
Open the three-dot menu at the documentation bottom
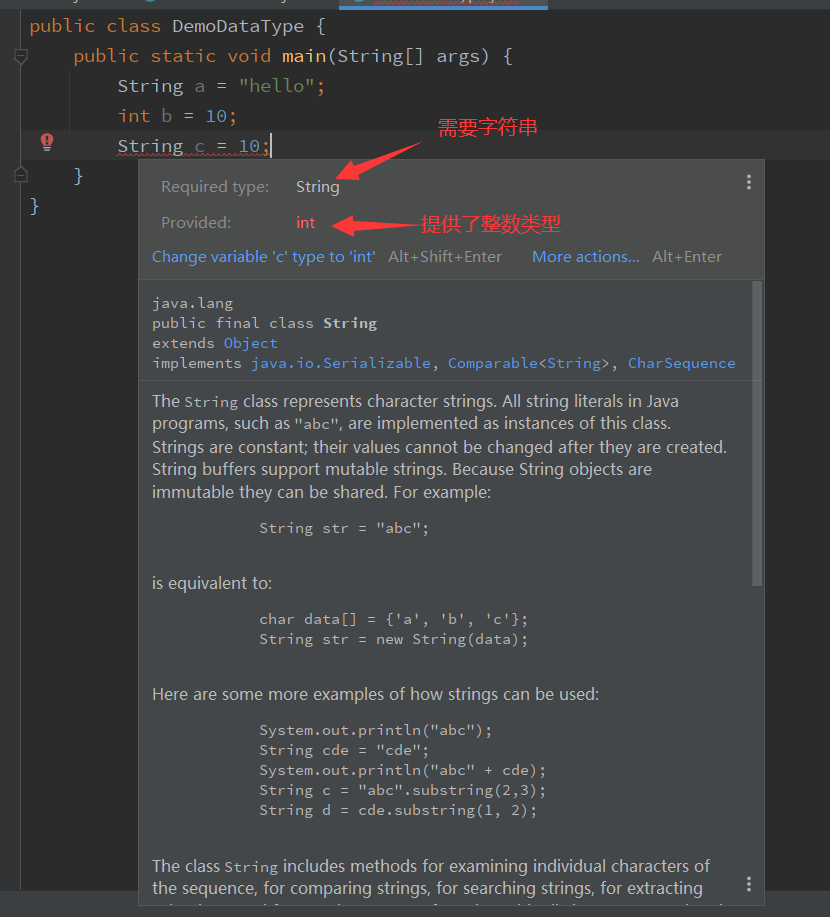pos(749,884)
